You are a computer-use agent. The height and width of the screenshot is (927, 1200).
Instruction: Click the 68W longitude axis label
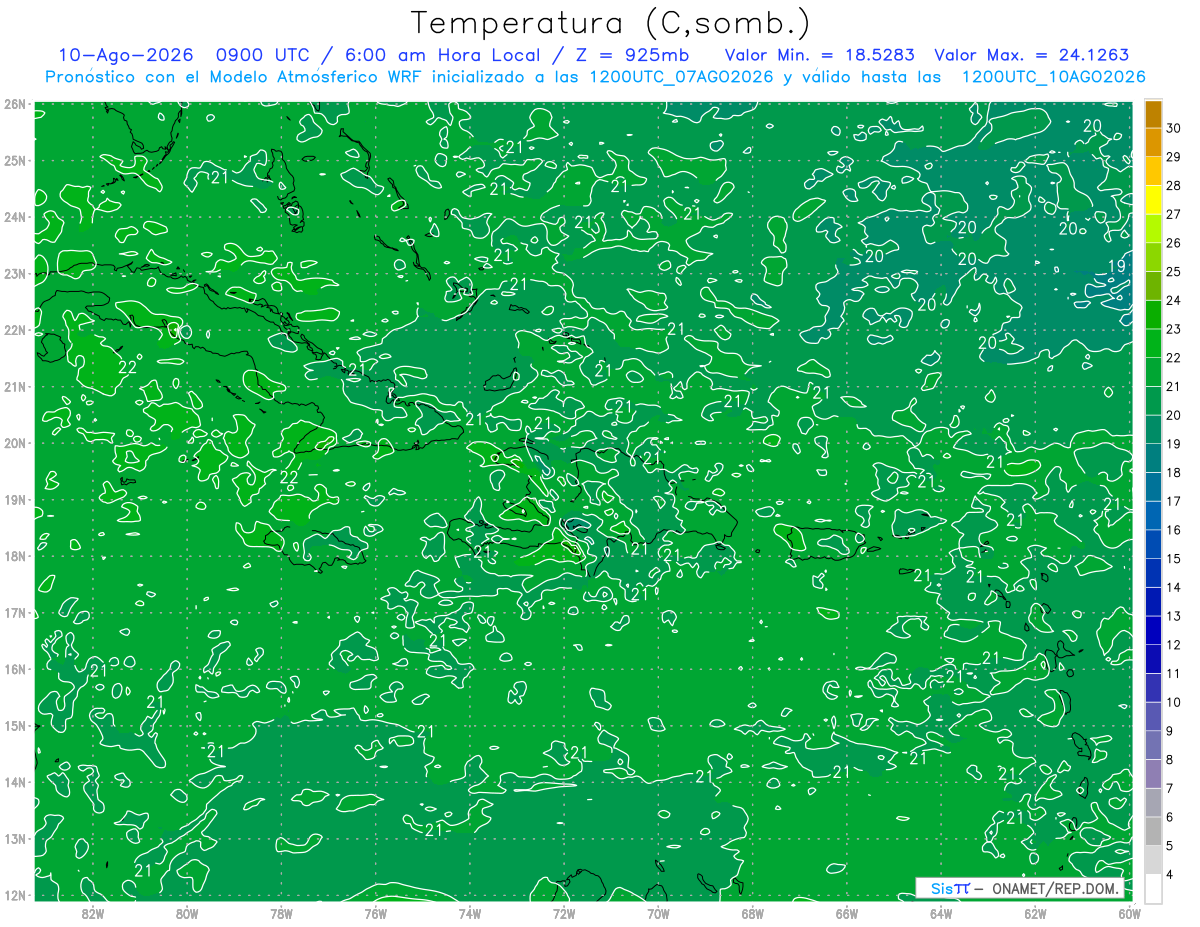752,913
